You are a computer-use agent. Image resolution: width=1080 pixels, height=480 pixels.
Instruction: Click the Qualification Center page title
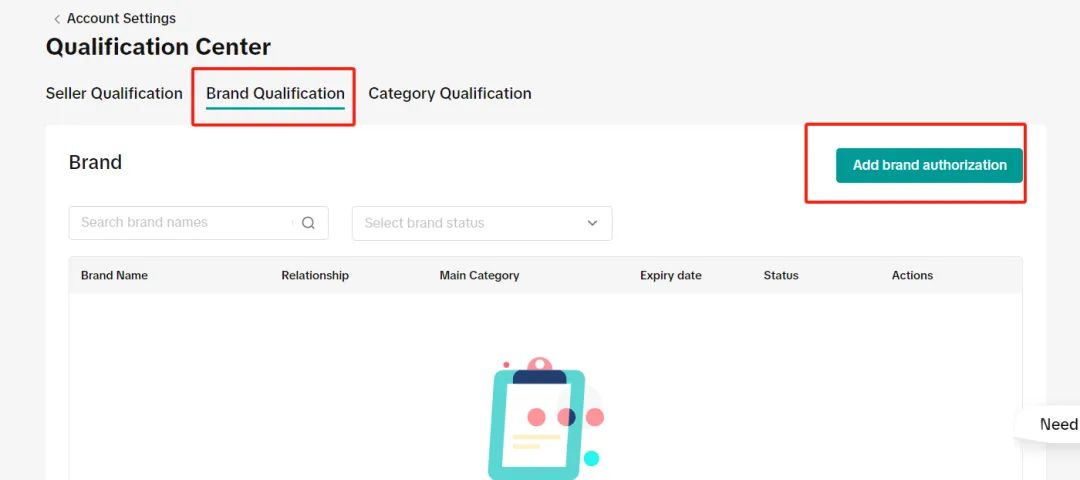click(x=158, y=47)
